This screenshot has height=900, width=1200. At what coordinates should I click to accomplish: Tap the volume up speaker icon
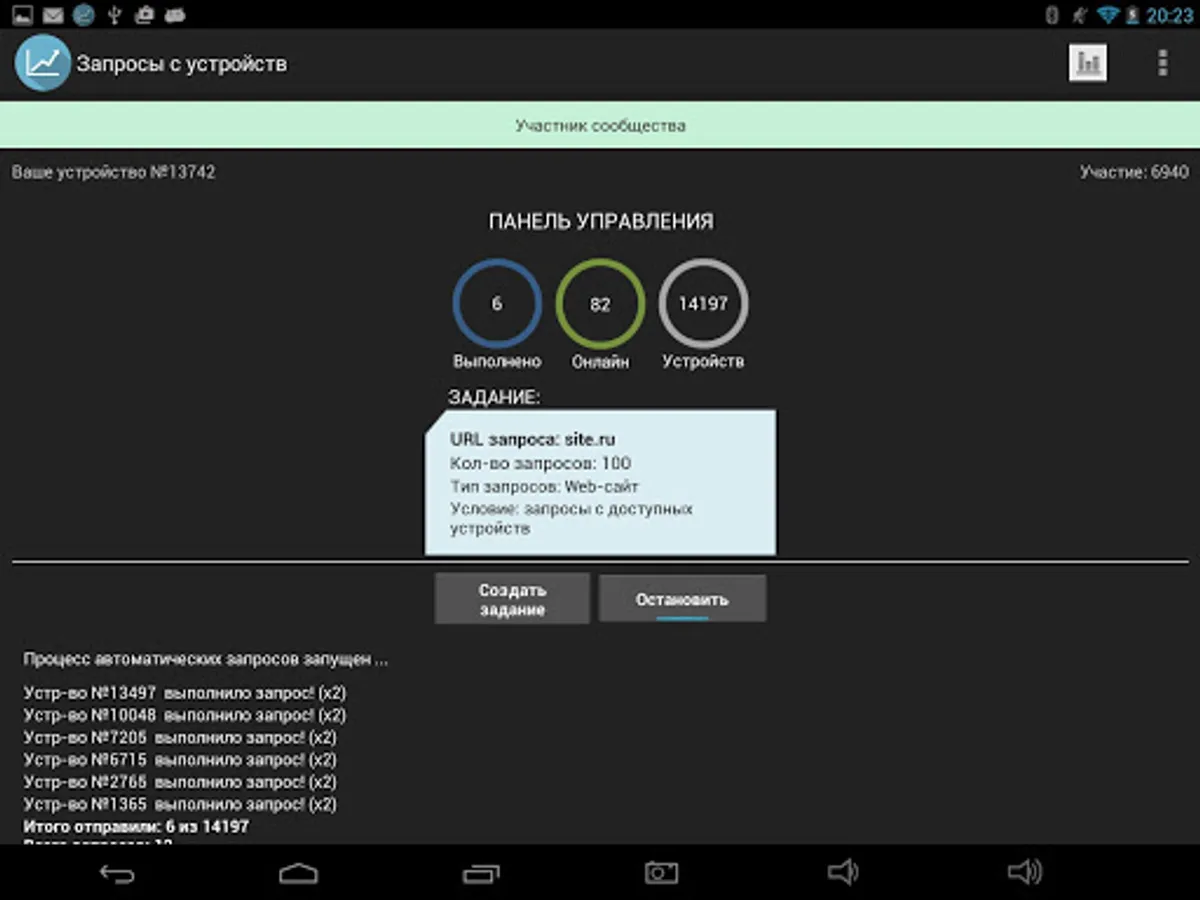point(1024,873)
